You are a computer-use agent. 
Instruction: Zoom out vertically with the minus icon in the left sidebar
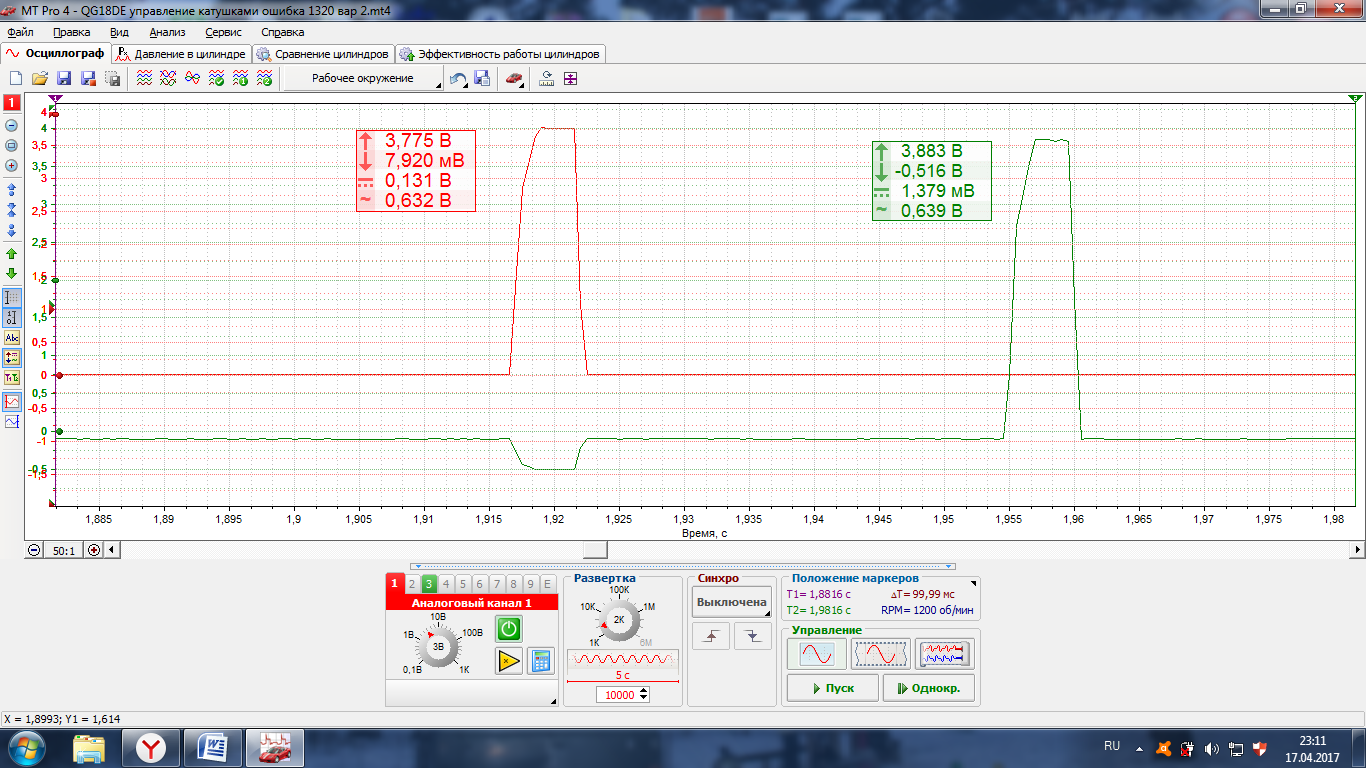coord(12,126)
